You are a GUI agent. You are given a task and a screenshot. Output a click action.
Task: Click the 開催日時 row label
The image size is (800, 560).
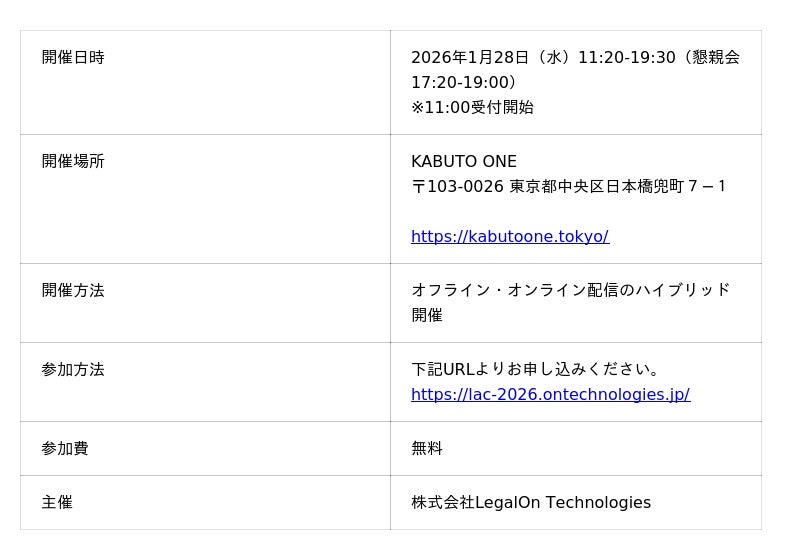click(x=73, y=58)
